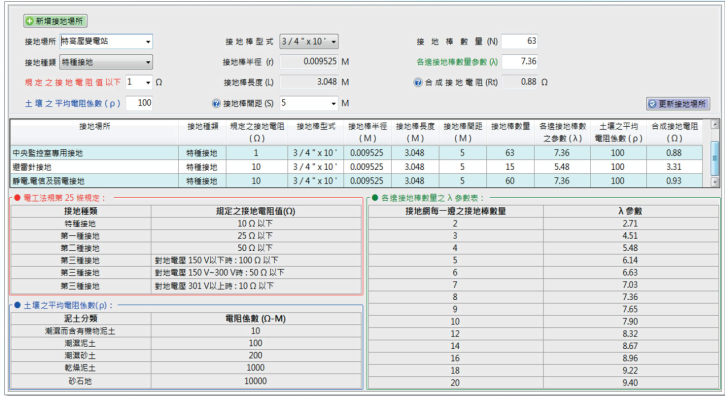Click the help icon beside 接地棒間距 (S)
Image resolution: width=725 pixels, height=396 pixels.
tap(216, 103)
